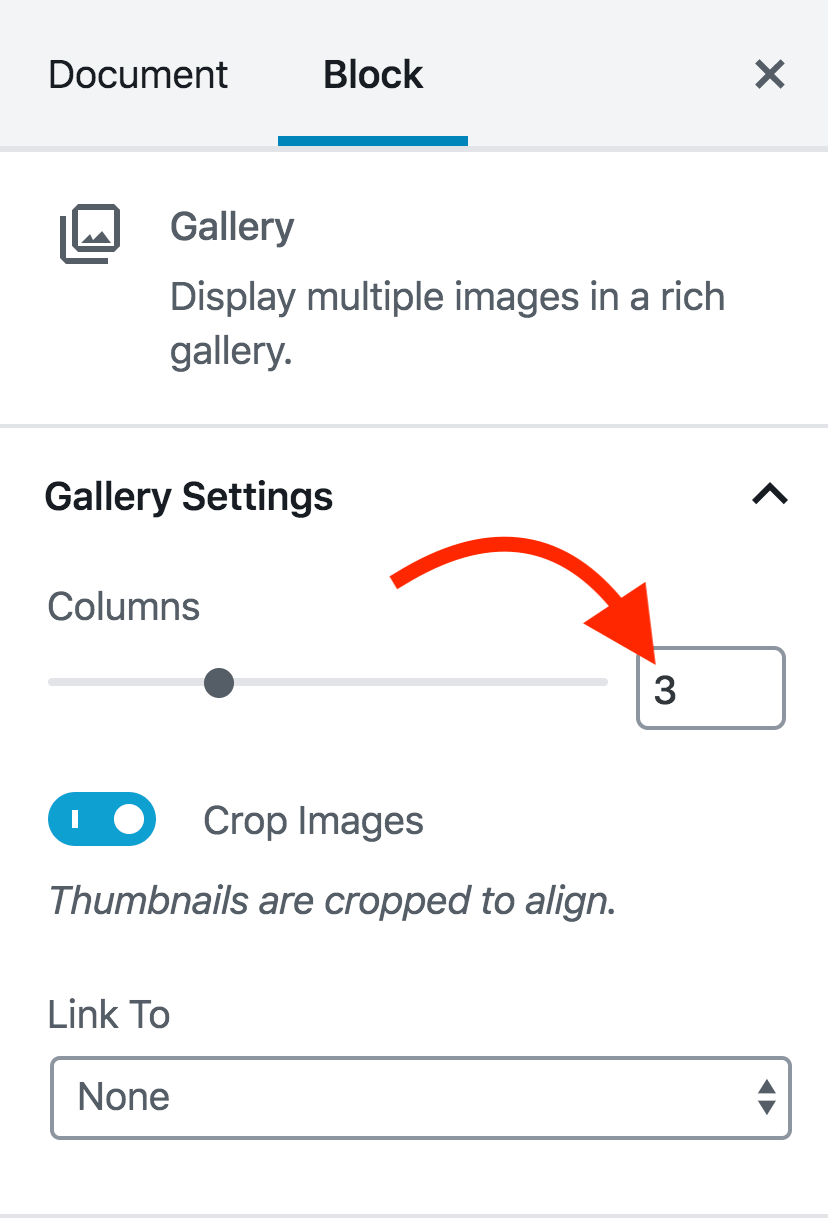Click the Gallery block icon
Viewport: 828px width, 1218px height.
click(x=90, y=233)
